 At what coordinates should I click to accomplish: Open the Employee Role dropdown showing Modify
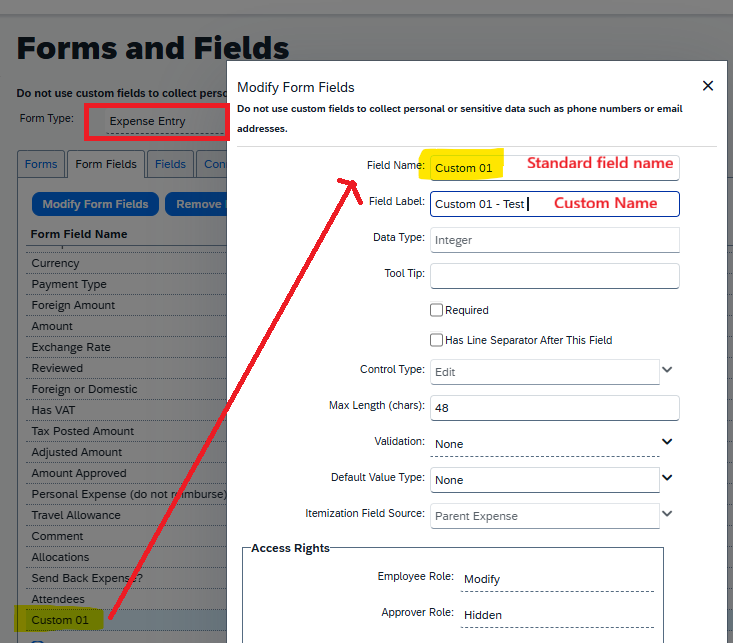[x=557, y=579]
